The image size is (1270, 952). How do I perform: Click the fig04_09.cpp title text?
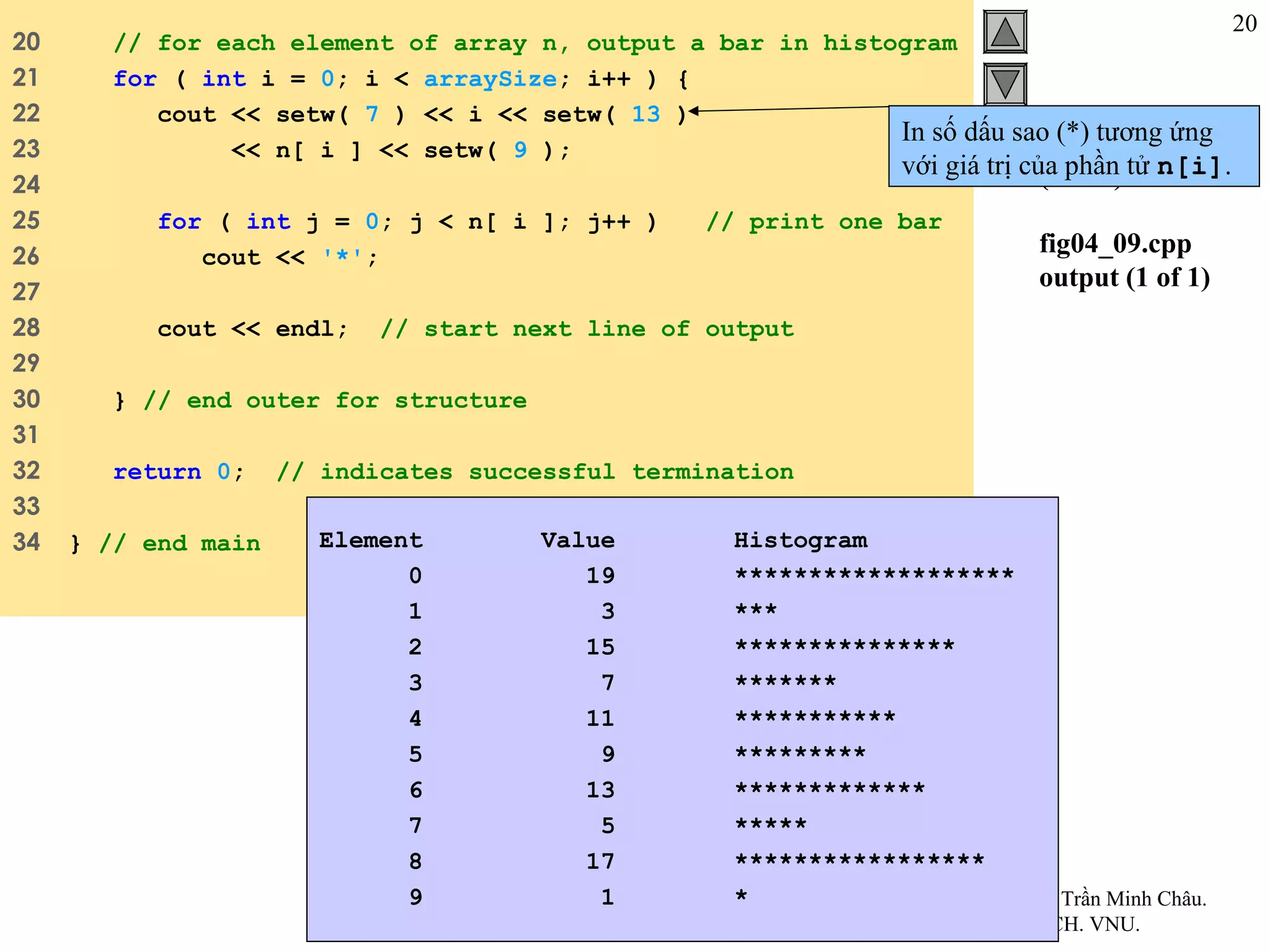pos(1115,244)
